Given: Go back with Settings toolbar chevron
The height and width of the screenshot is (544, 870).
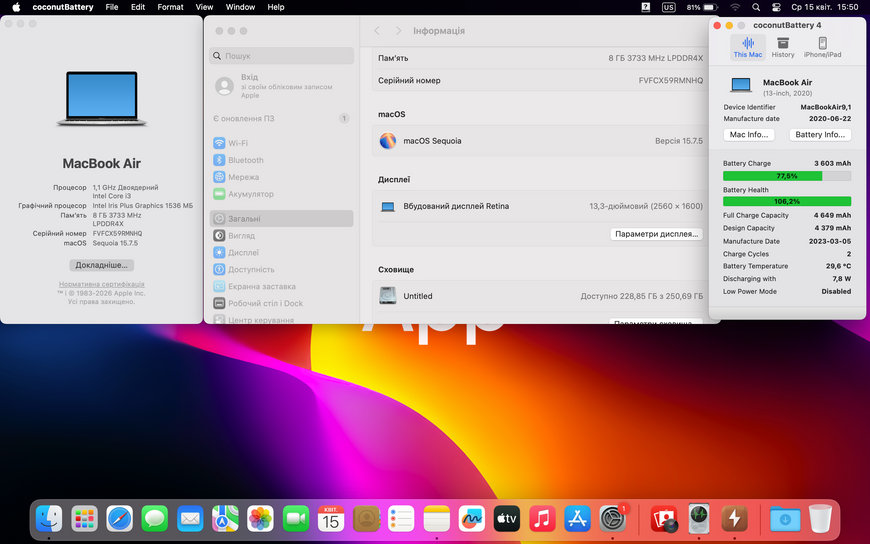Looking at the screenshot, I should 377,31.
